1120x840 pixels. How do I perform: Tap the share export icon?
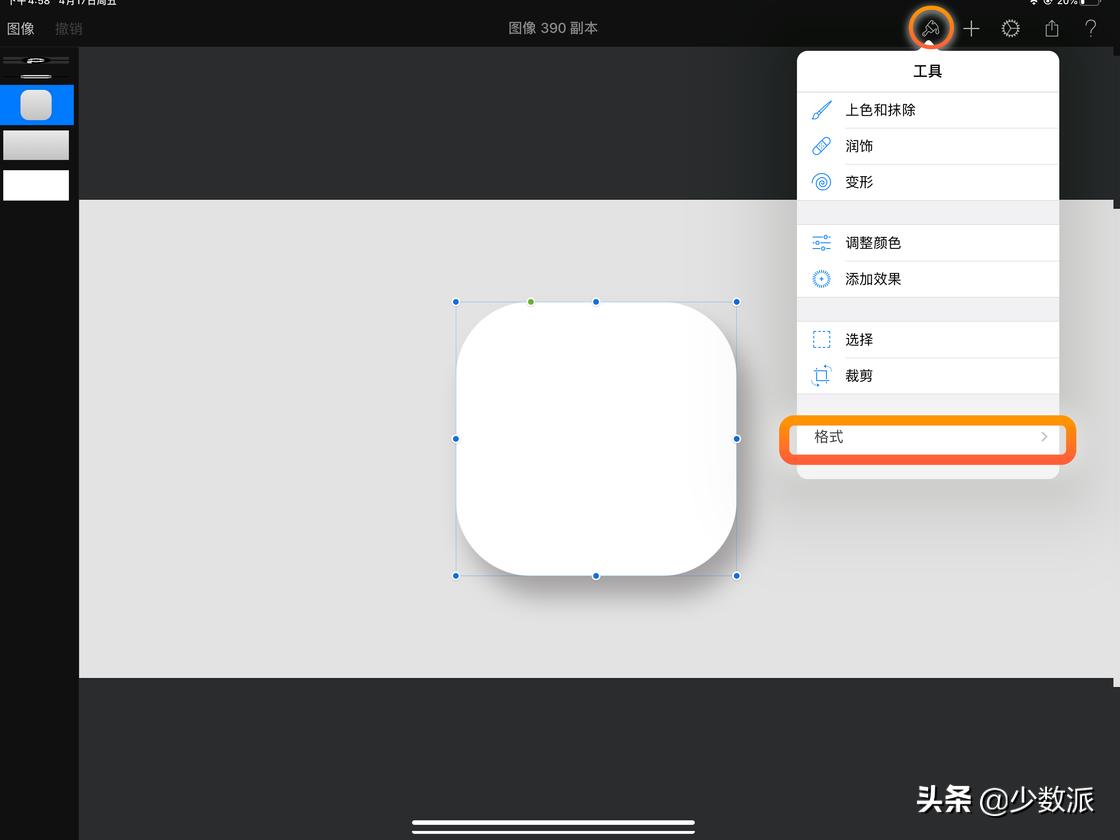point(1051,29)
